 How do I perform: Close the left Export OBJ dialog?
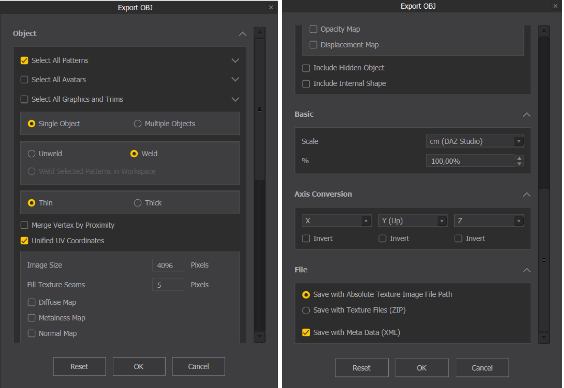click(x=271, y=7)
